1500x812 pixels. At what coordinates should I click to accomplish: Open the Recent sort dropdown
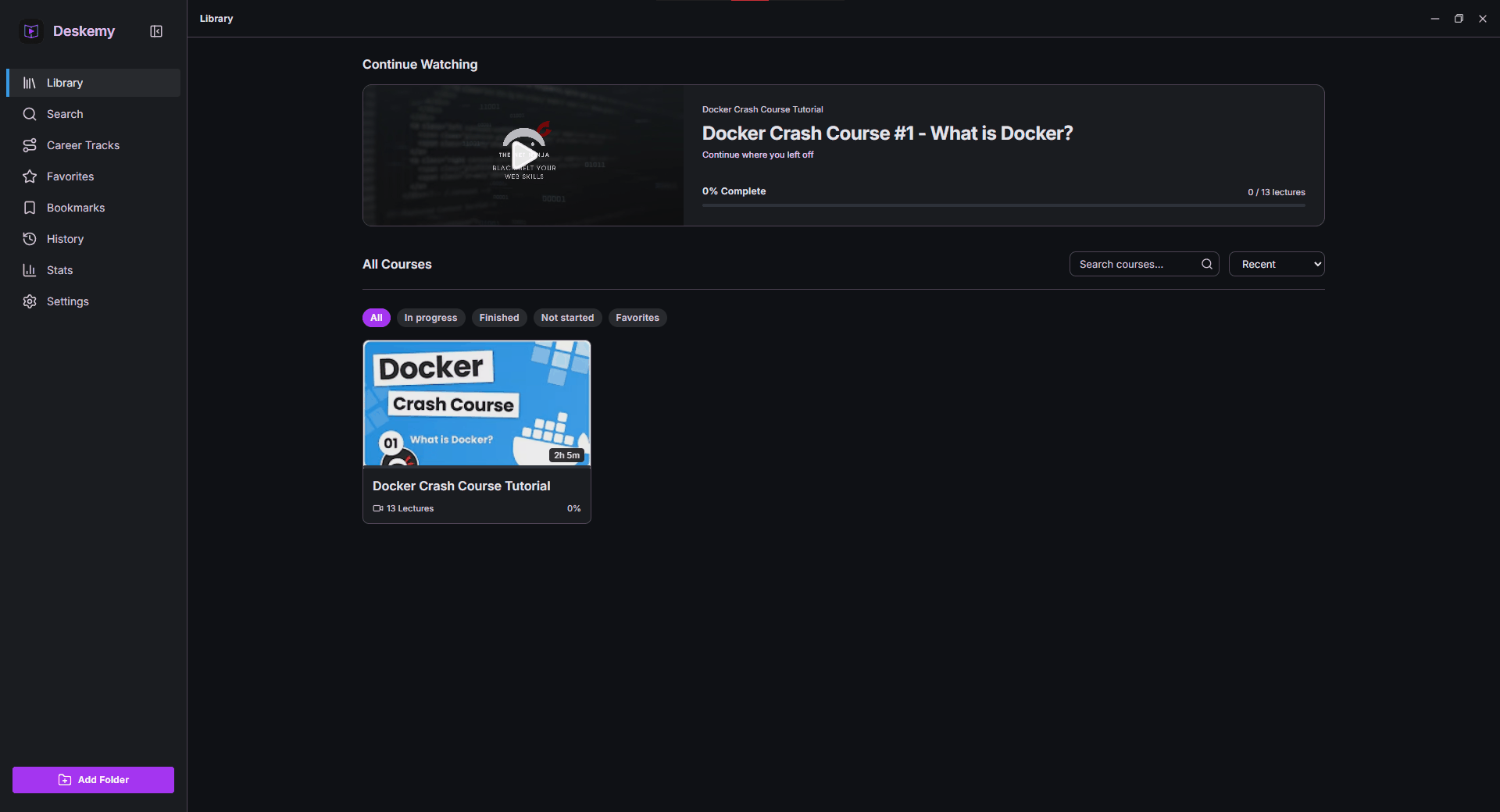[1277, 264]
